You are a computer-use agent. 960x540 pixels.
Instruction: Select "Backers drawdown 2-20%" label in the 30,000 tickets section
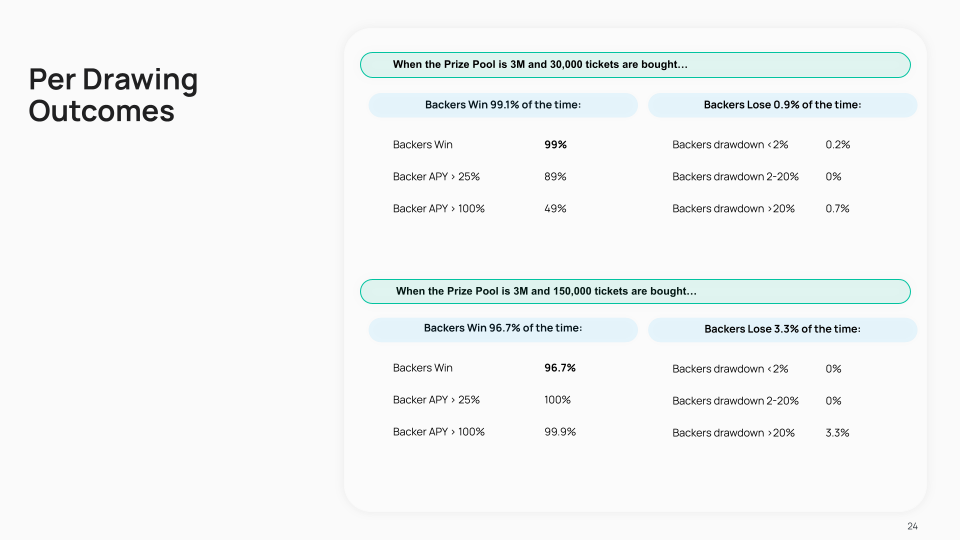pyautogui.click(x=735, y=177)
